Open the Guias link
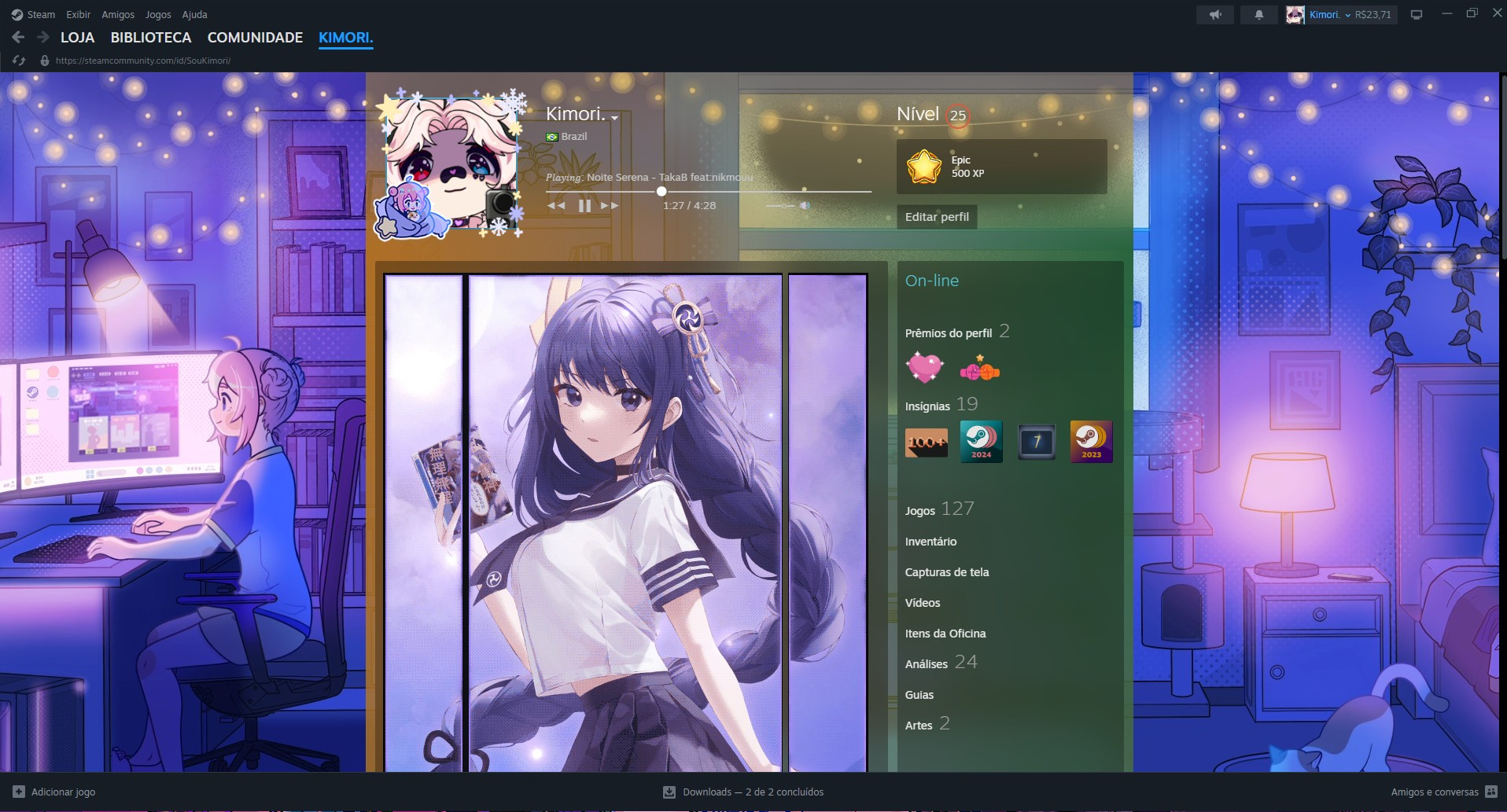Screen dimensions: 1507x812 point(919,695)
